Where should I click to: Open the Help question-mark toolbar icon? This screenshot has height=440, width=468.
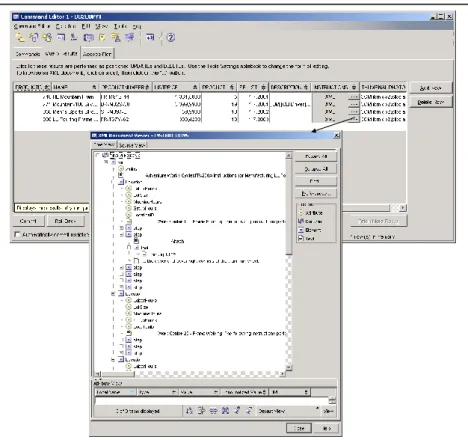(171, 38)
